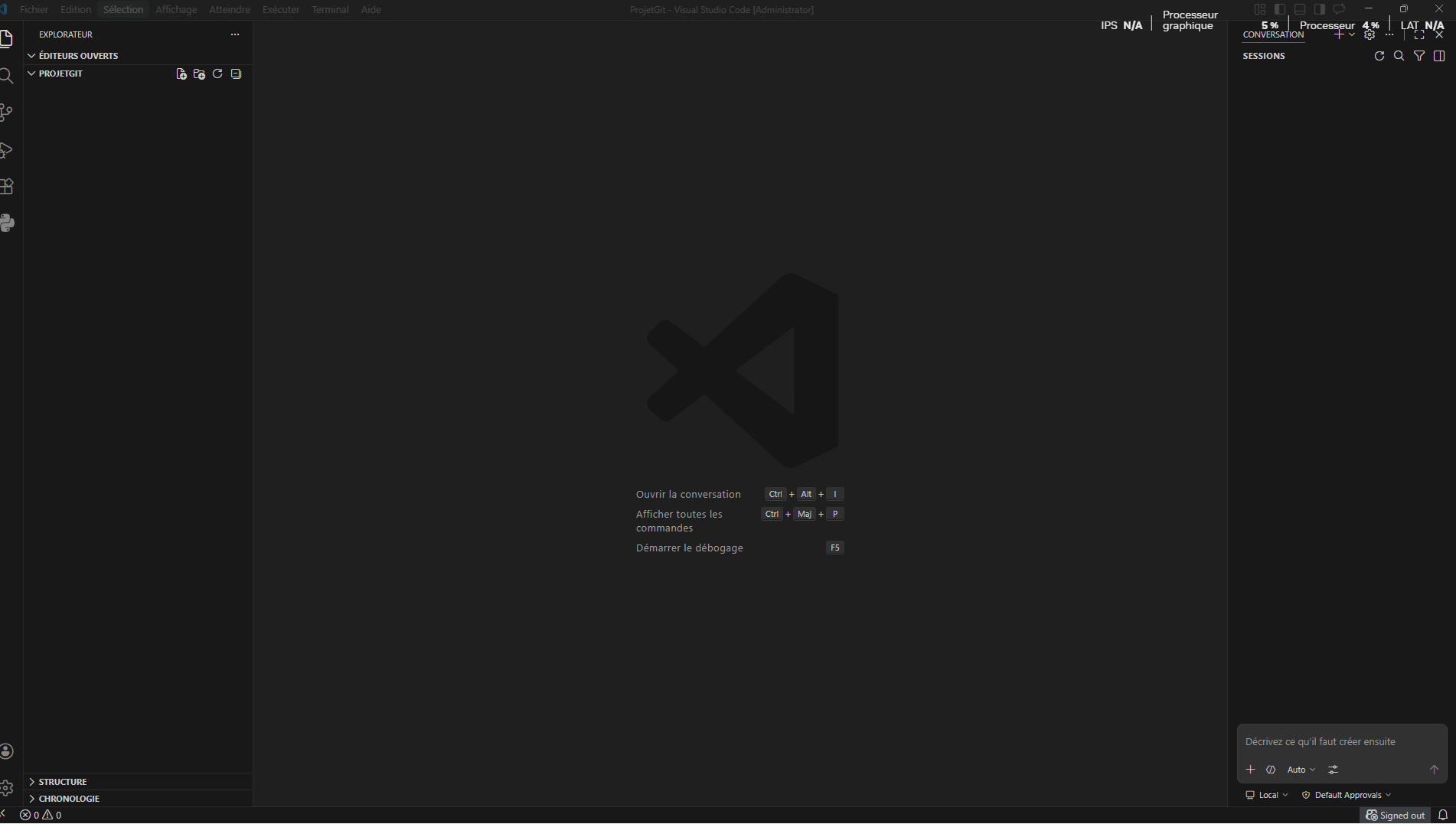Toggle the bottom panel layout button
Screen dimensions: 1456x824
1300,9
